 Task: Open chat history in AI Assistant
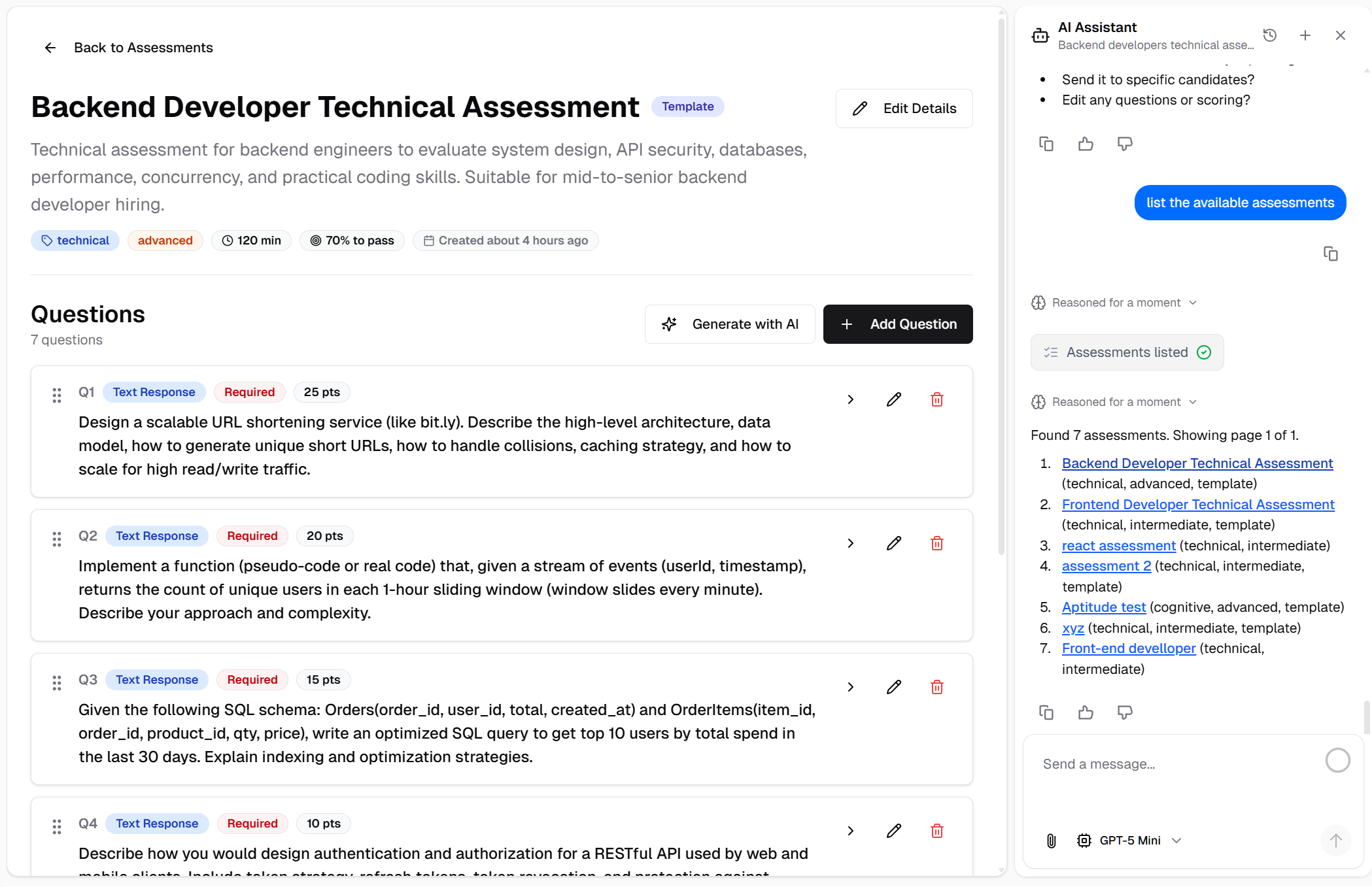coord(1269,35)
